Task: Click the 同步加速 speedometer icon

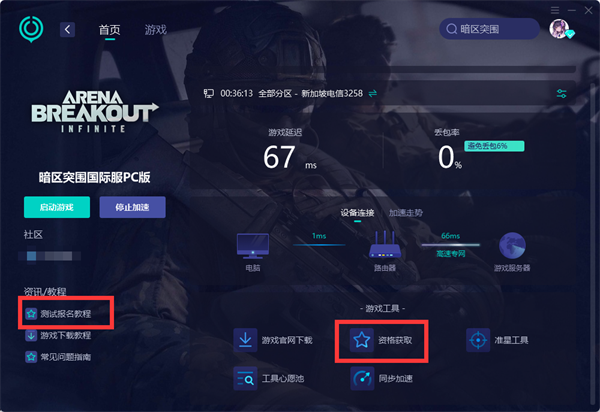Action: (x=362, y=378)
